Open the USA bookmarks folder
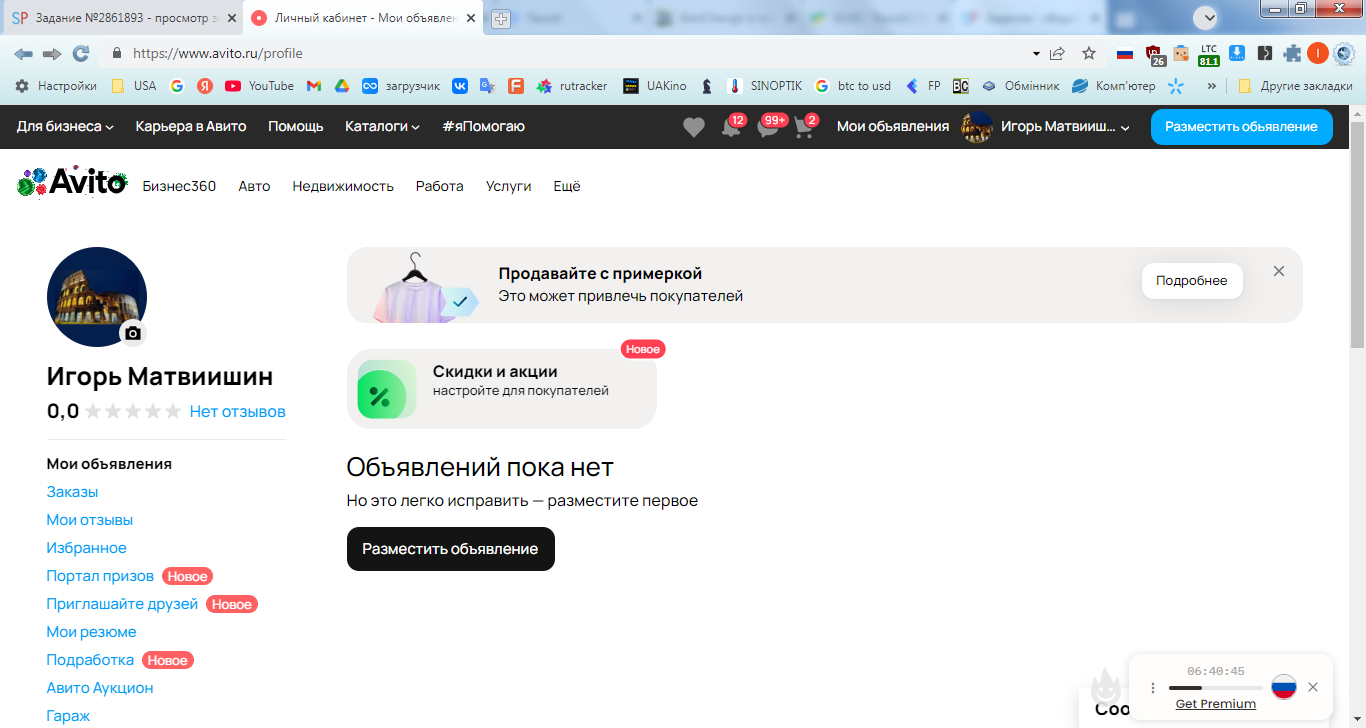Image resolution: width=1366 pixels, height=728 pixels. [133, 86]
